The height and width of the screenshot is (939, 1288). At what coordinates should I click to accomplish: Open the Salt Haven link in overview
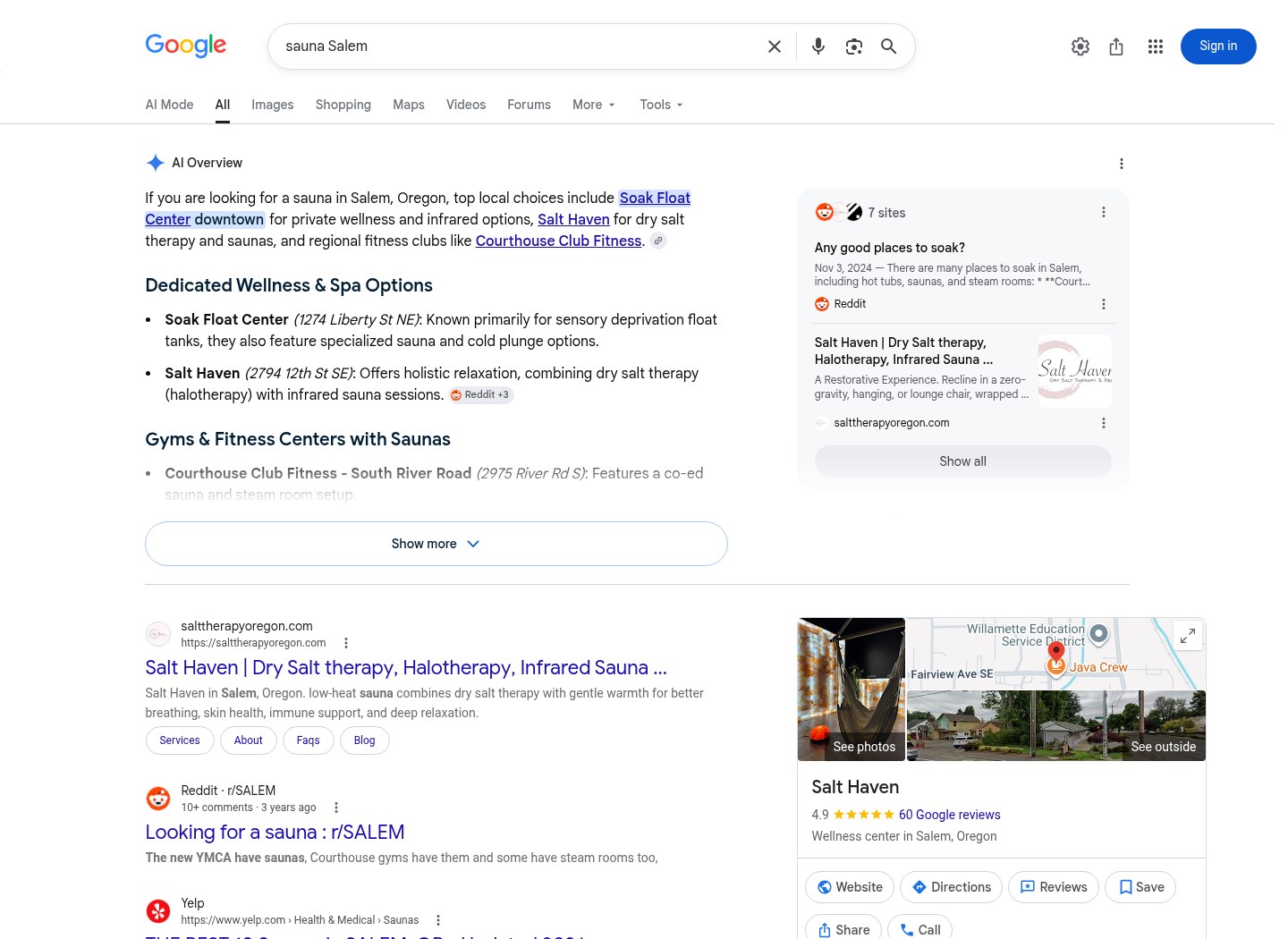[x=573, y=219]
